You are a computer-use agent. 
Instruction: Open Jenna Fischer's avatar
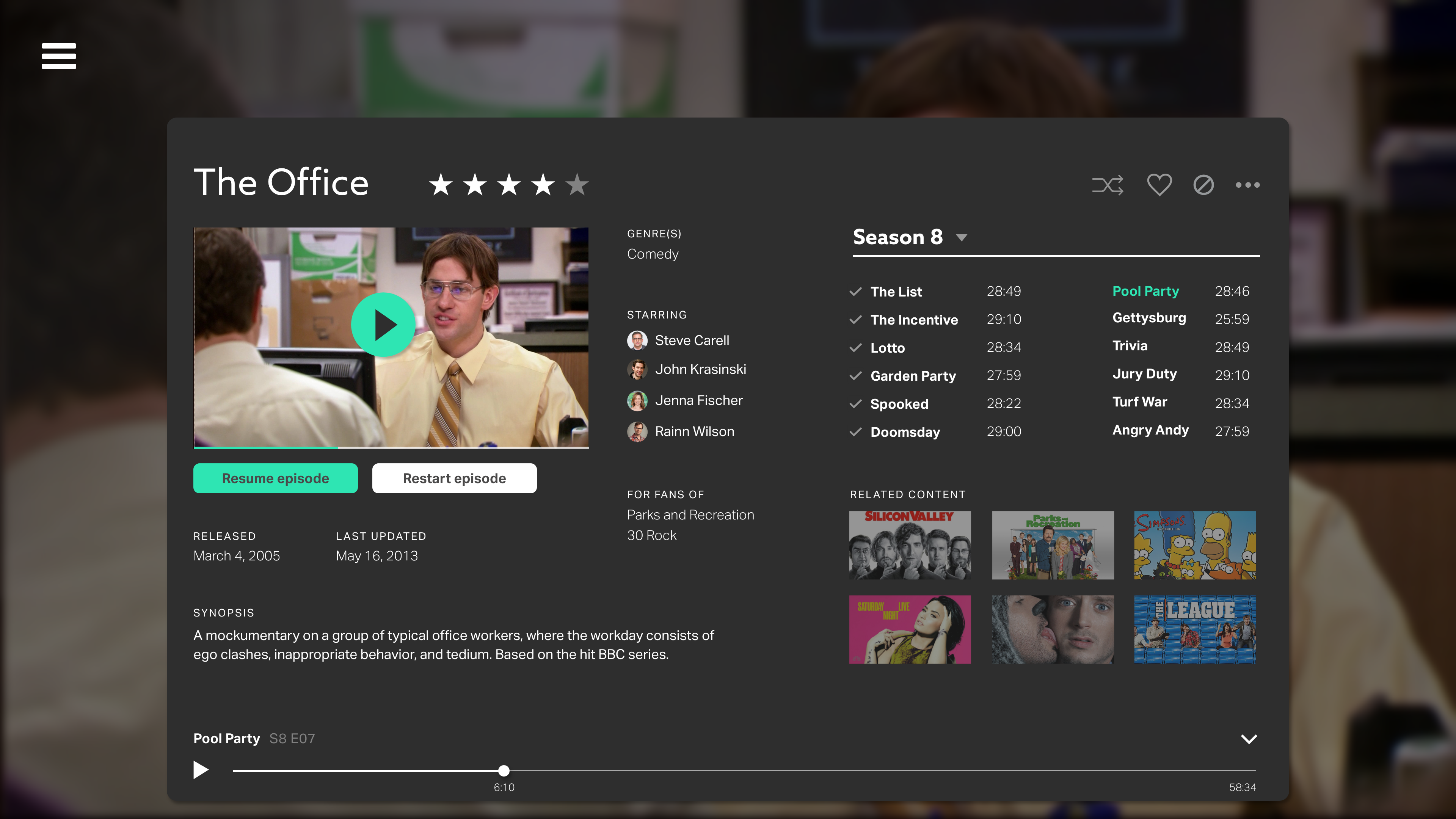point(637,401)
